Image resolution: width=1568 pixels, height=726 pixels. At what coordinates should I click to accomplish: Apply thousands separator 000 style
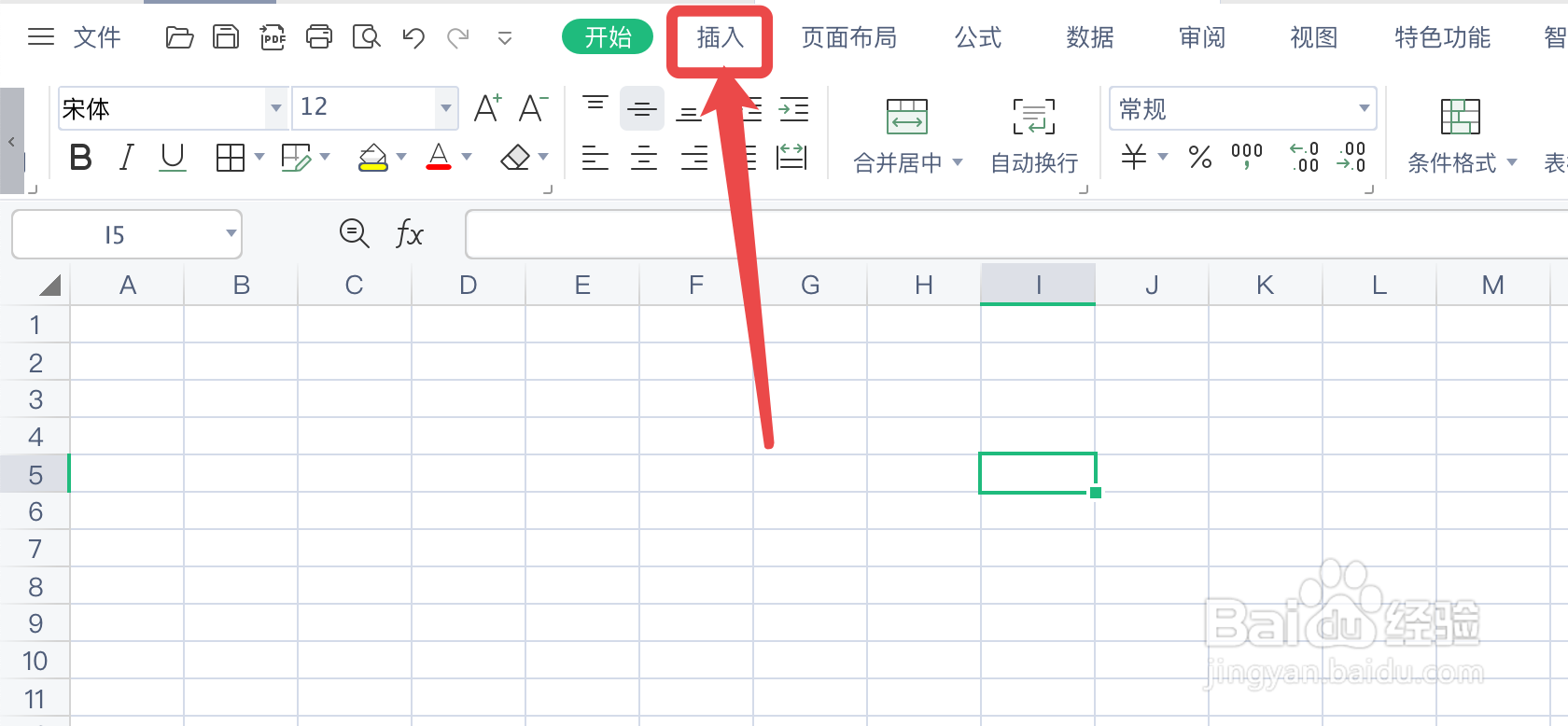pyautogui.click(x=1247, y=157)
